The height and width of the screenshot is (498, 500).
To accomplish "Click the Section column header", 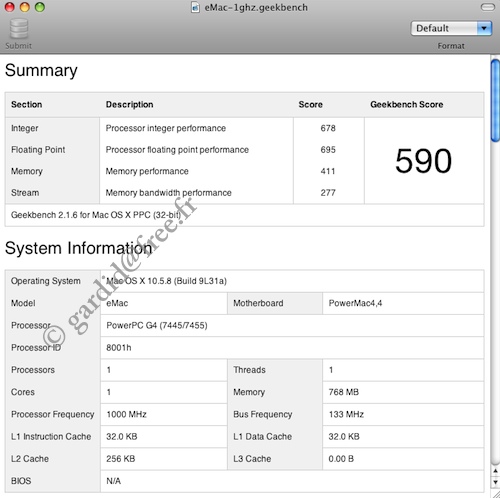I will pyautogui.click(x=27, y=104).
